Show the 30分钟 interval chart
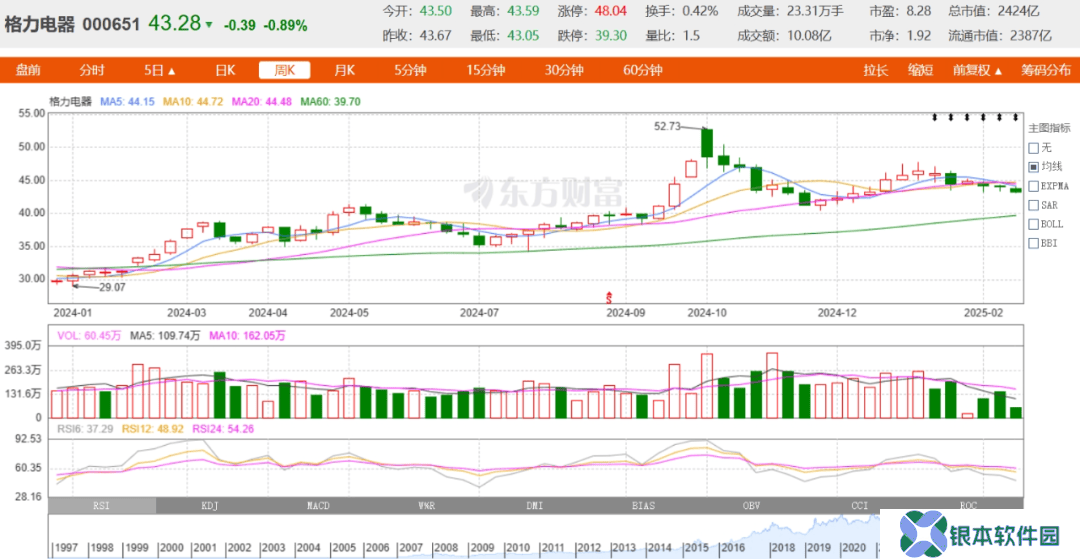The image size is (1080, 559). (564, 70)
